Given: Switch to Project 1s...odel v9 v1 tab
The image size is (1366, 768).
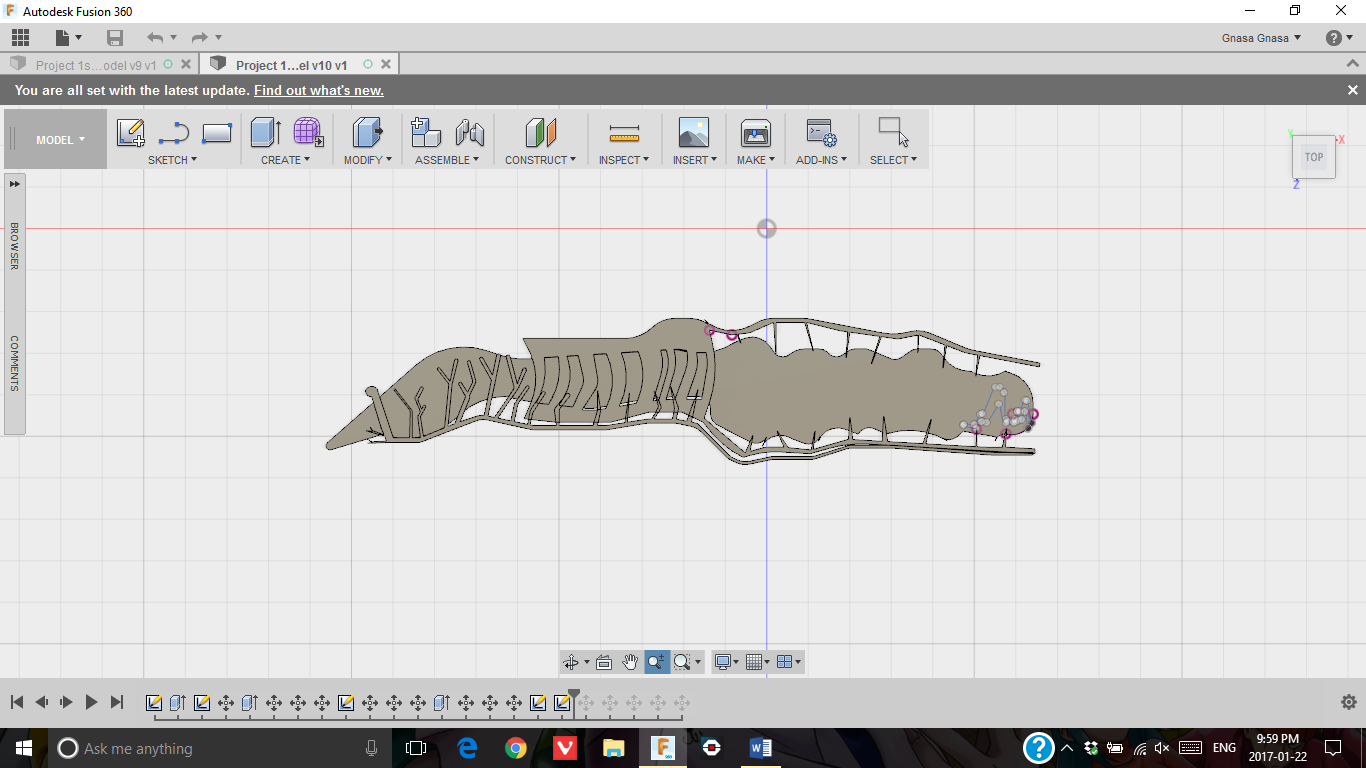Looking at the screenshot, I should 96,65.
